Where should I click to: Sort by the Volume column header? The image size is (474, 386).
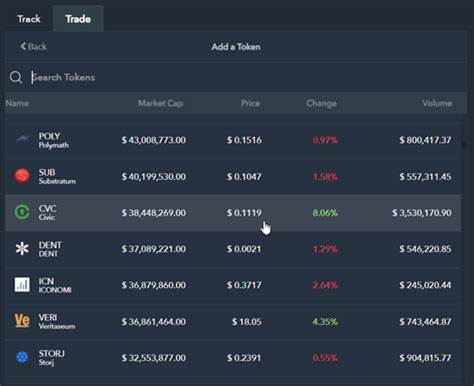437,103
